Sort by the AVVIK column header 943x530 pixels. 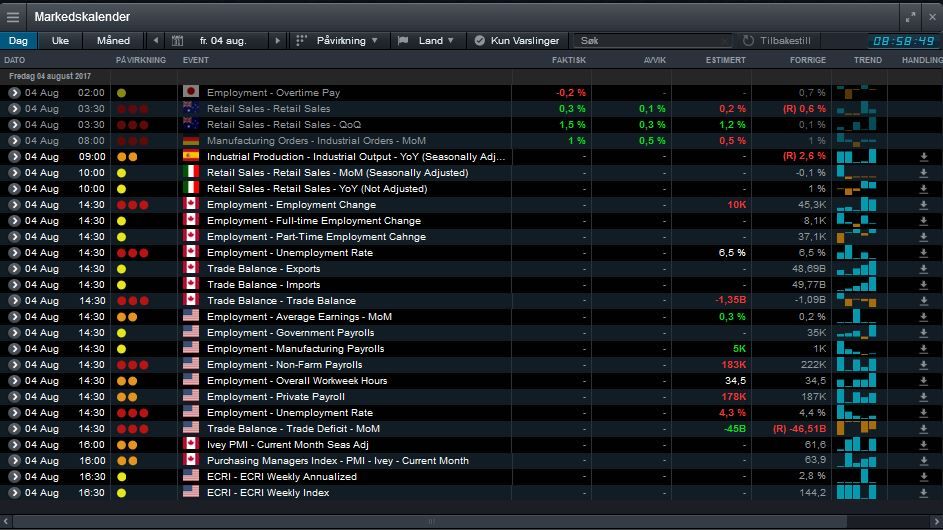[654, 60]
